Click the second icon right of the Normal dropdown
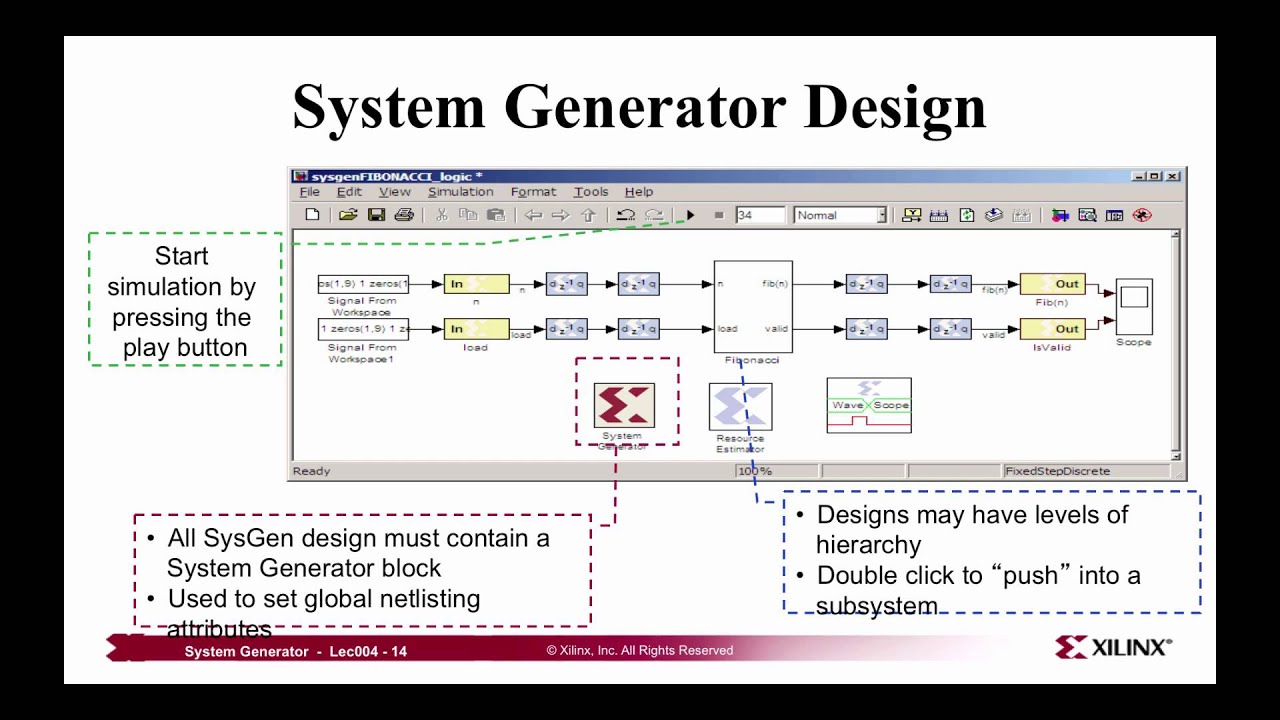Image resolution: width=1280 pixels, height=720 pixels. coord(939,215)
